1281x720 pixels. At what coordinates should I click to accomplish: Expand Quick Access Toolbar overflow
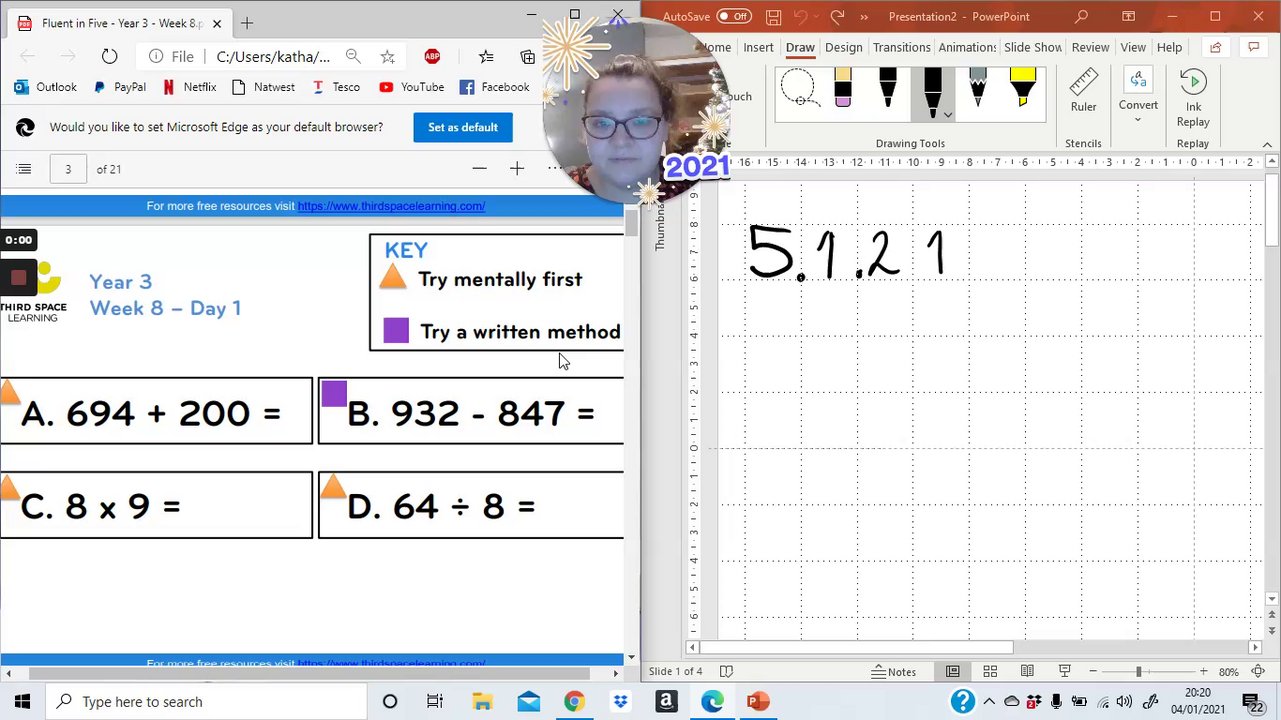864,17
